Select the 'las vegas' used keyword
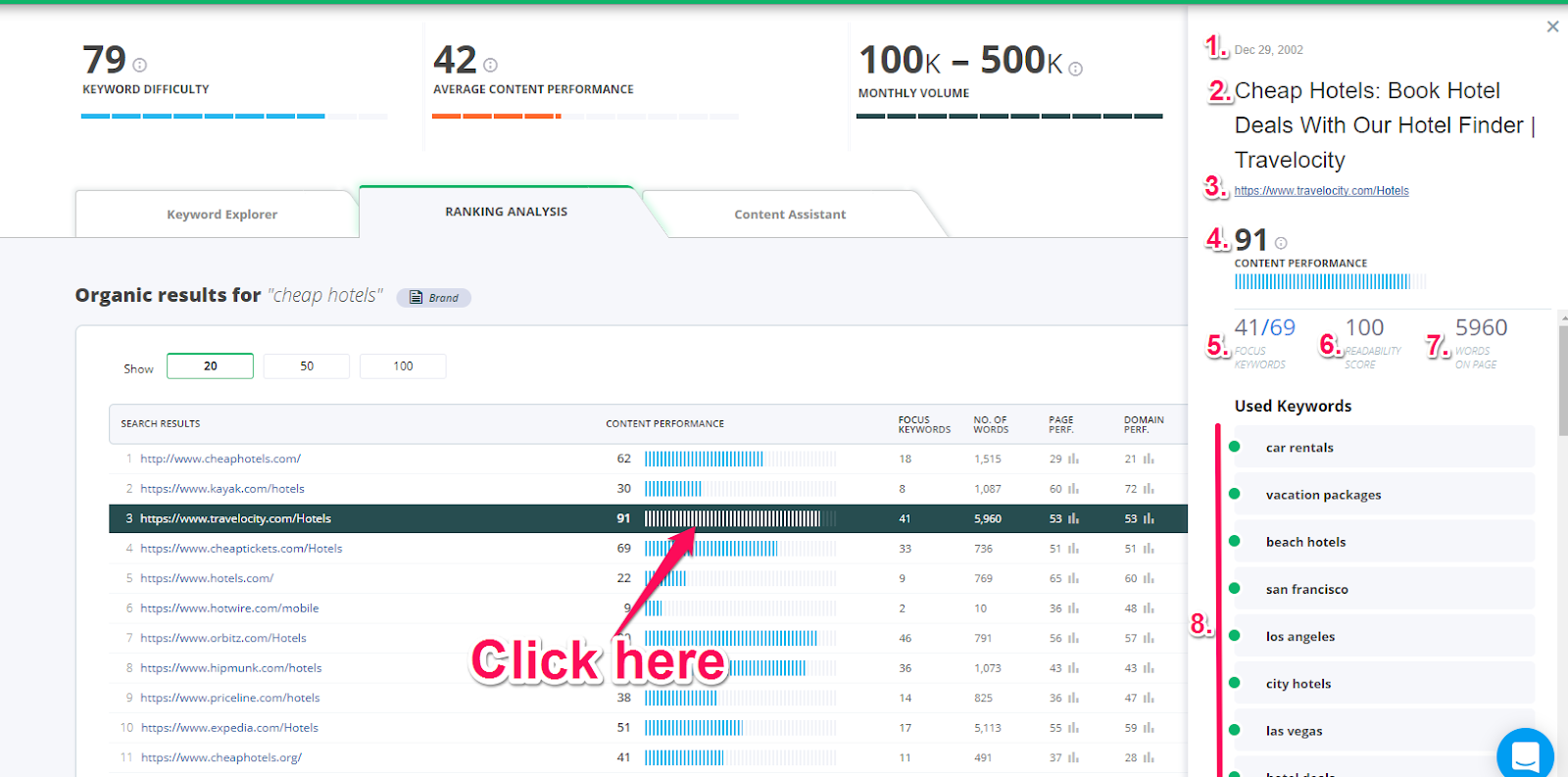 [x=1384, y=730]
